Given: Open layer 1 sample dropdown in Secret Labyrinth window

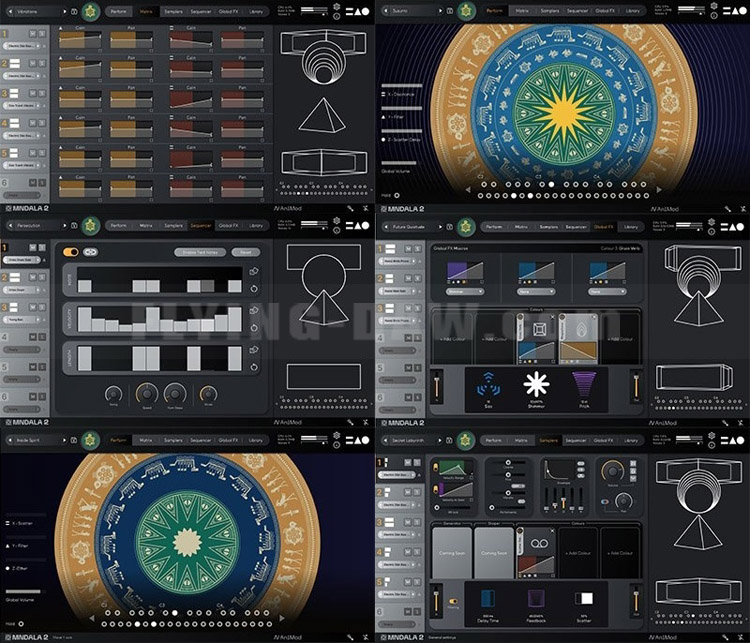Looking at the screenshot, I should [x=397, y=475].
